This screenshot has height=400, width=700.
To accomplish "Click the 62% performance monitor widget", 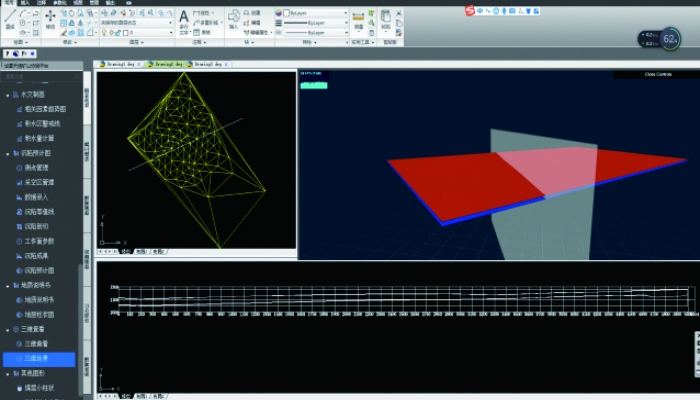I will point(671,41).
